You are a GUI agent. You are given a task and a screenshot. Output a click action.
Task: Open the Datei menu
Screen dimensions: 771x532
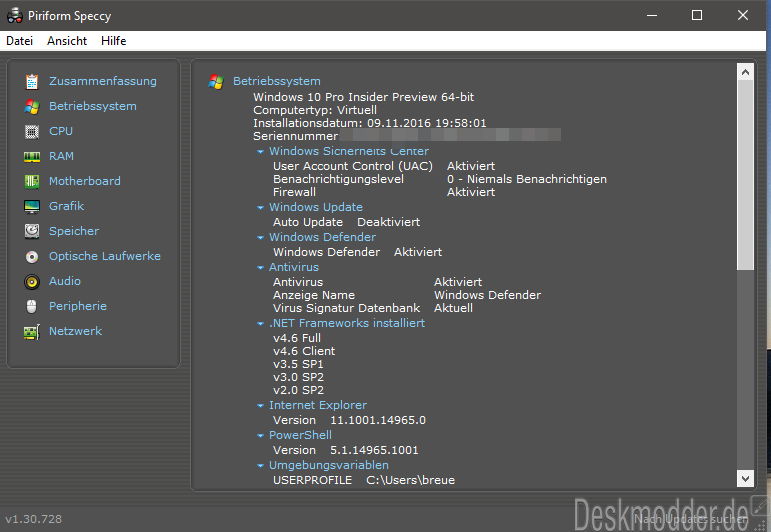click(20, 41)
